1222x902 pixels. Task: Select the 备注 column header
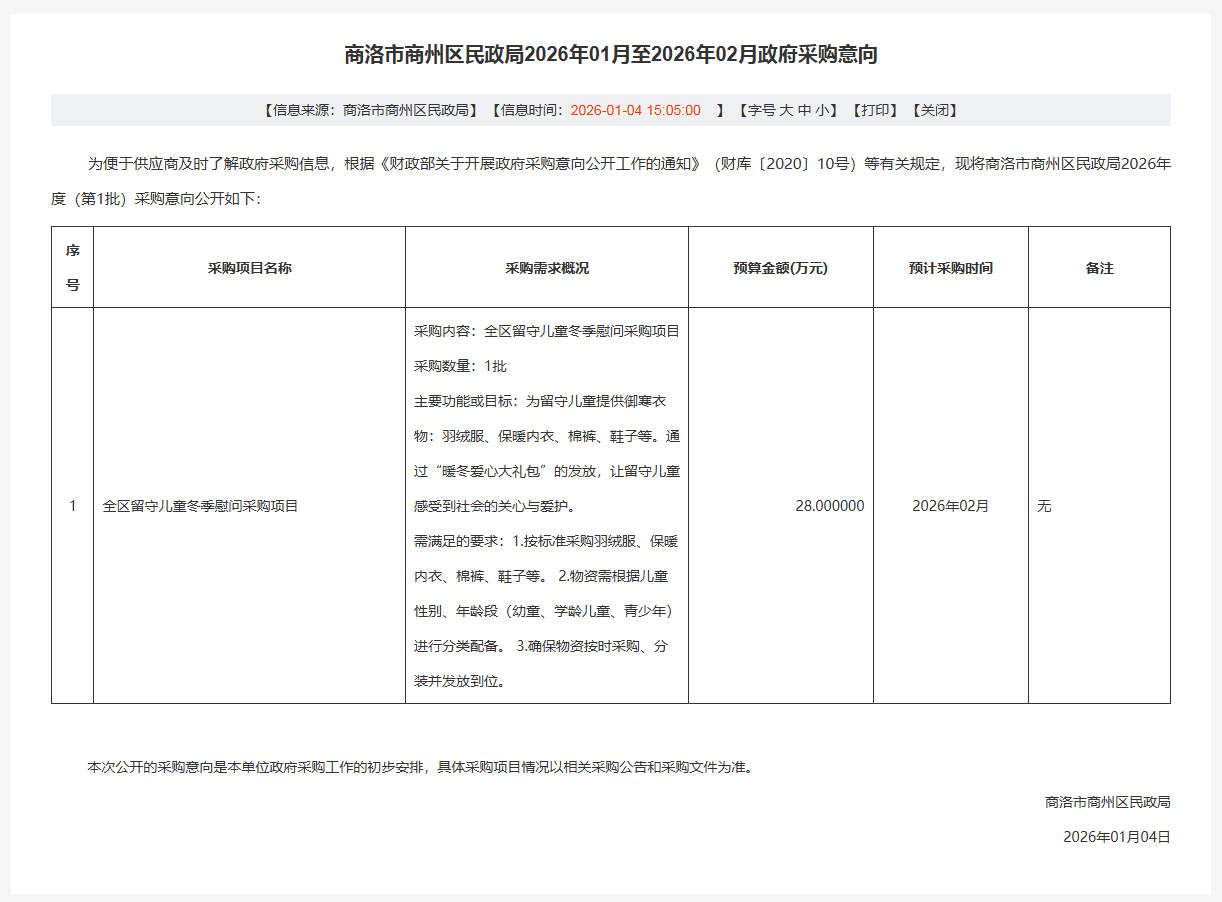[x=1099, y=268]
